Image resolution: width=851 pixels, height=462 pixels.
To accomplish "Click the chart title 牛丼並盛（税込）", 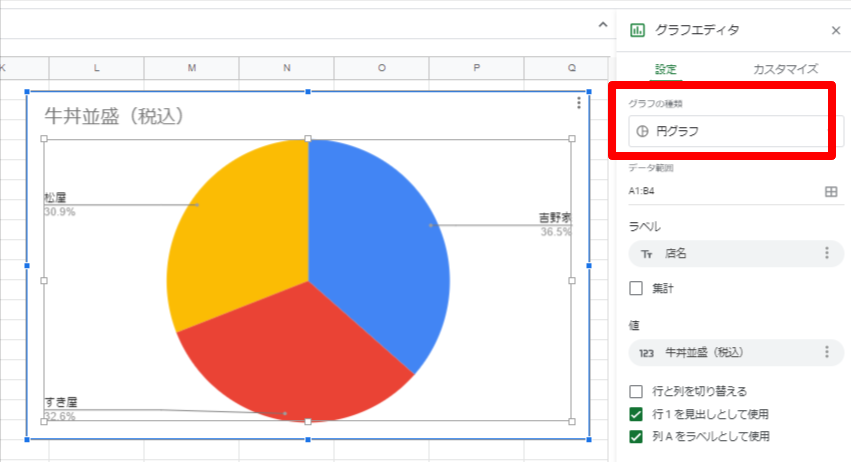I will click(x=114, y=116).
